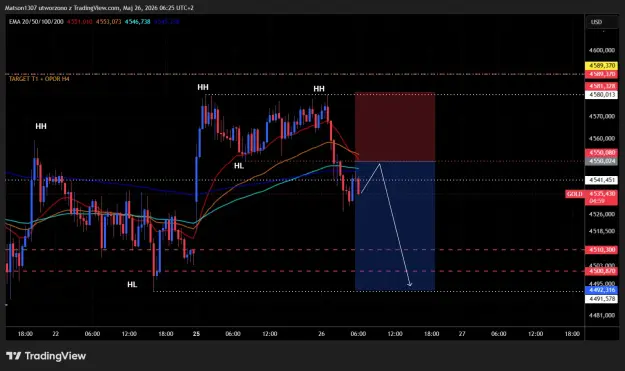The height and width of the screenshot is (371, 625).
Task: Select the red 4589,370 price label
Action: (601, 74)
